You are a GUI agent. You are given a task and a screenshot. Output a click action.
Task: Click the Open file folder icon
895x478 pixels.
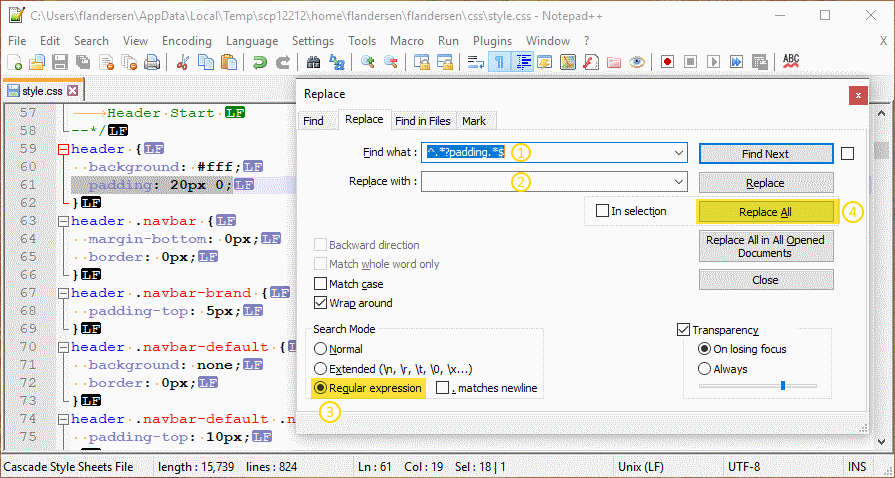coord(37,62)
